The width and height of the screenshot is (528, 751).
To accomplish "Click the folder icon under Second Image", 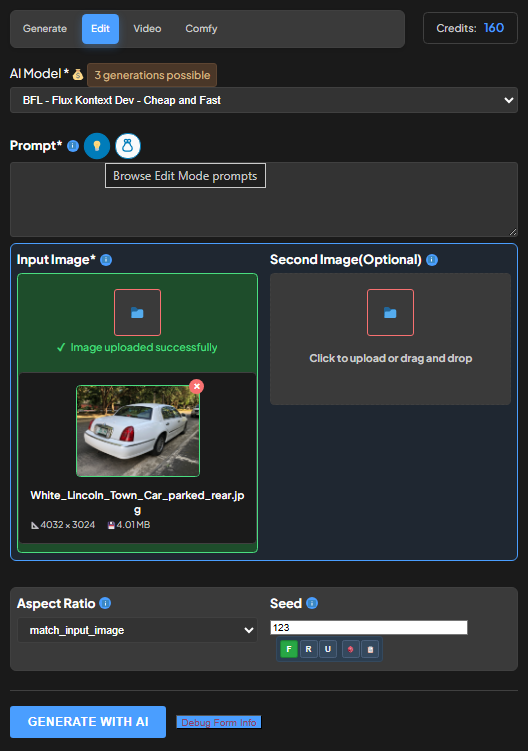I will (390, 312).
